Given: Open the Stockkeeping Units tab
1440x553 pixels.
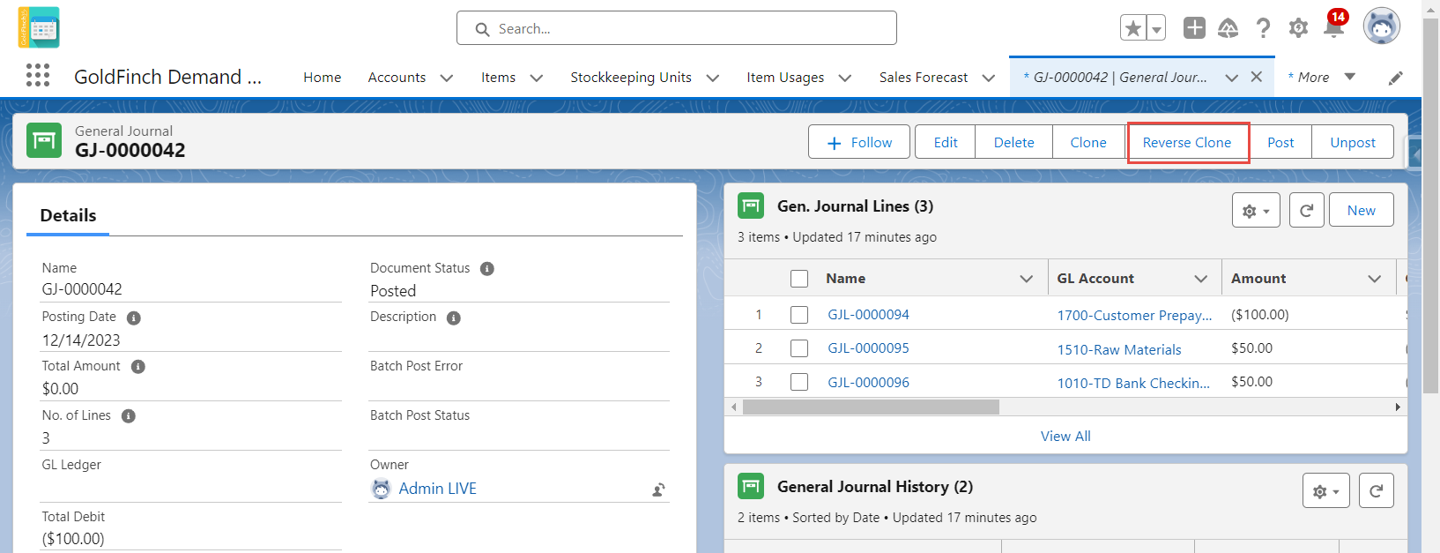Looking at the screenshot, I should (631, 77).
